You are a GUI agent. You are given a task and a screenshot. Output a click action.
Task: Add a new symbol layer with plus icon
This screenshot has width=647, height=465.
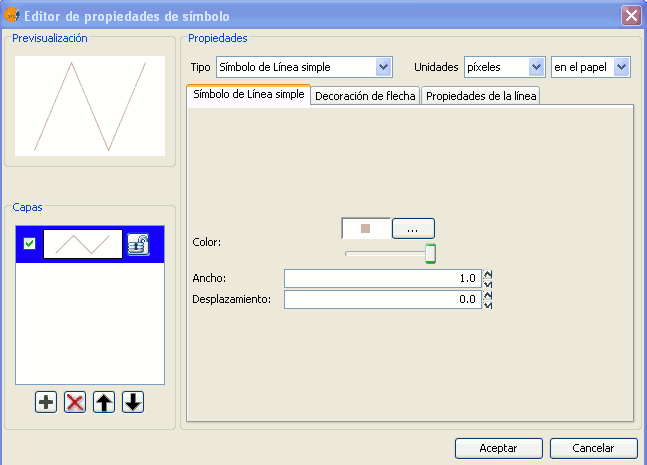[x=46, y=402]
